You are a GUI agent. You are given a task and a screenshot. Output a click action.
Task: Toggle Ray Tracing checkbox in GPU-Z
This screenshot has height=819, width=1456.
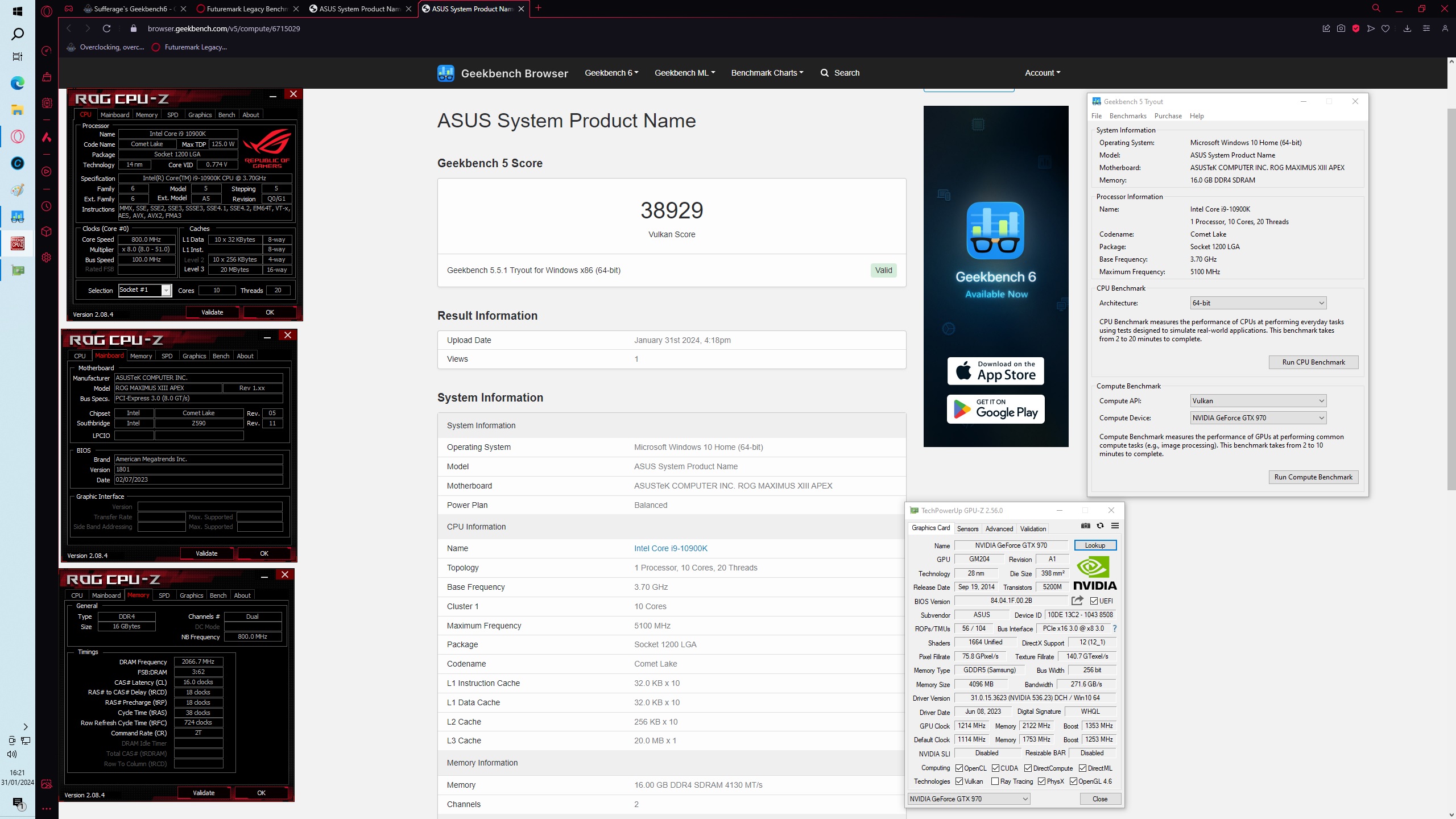[995, 781]
